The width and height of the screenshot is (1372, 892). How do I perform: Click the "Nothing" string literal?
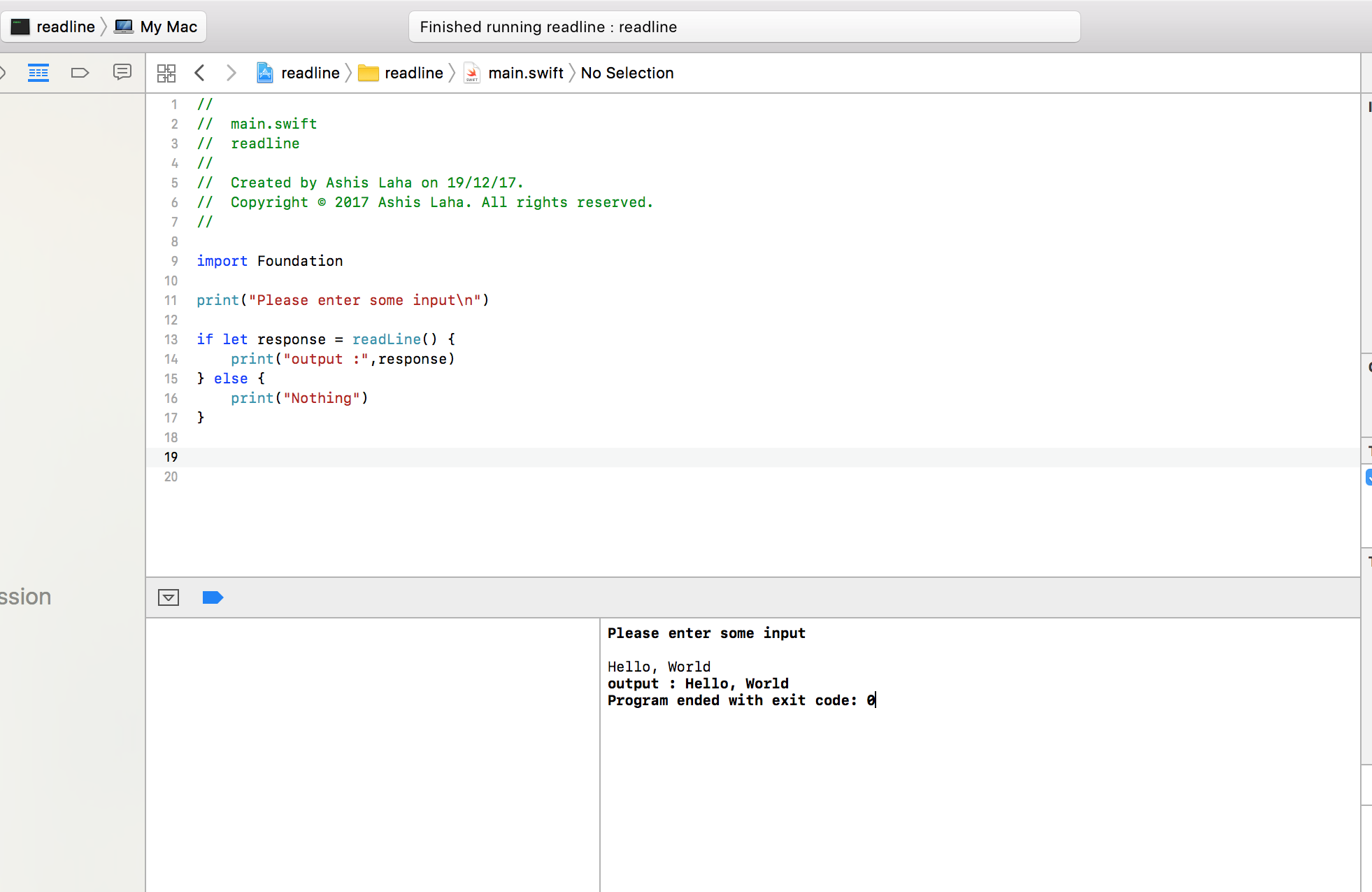point(322,398)
